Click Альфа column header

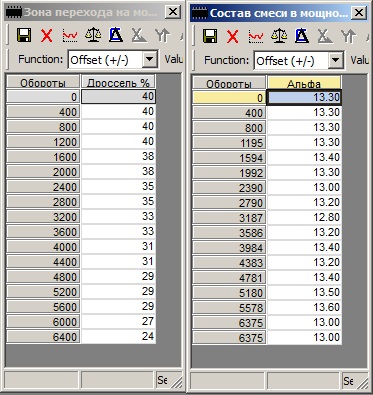(304, 83)
